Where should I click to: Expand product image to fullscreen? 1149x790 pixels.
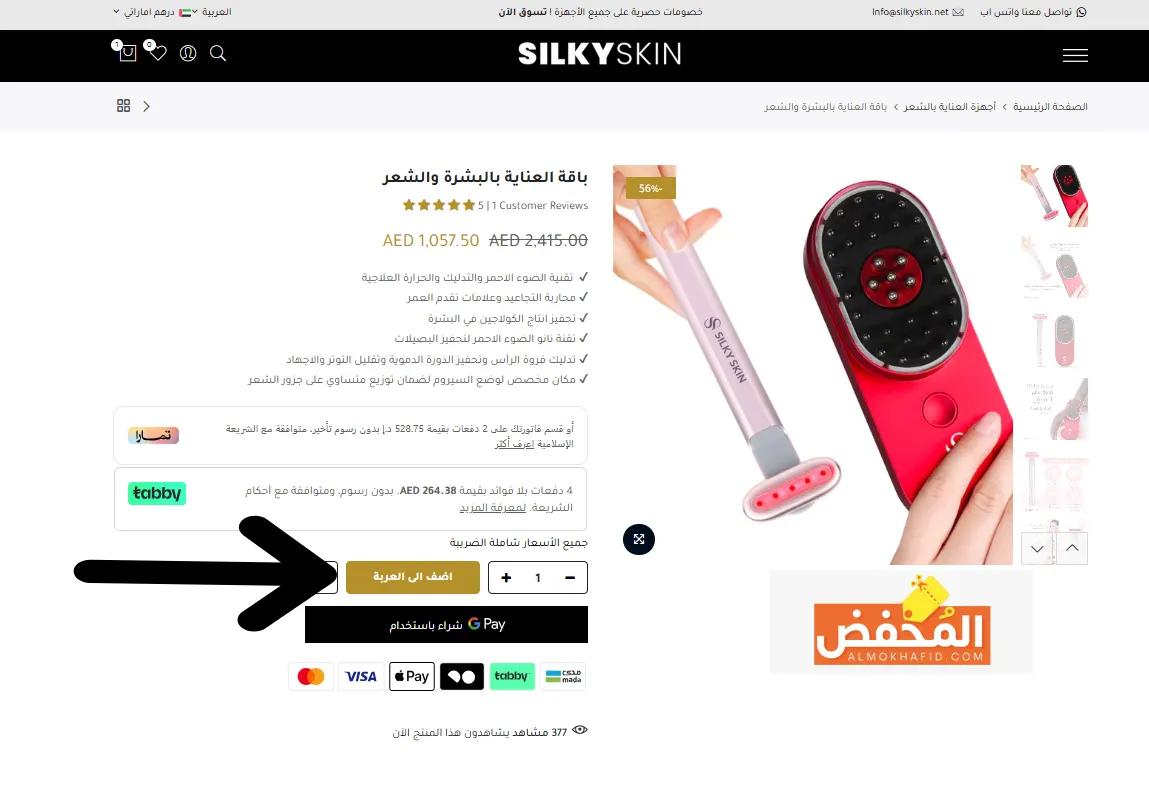coord(639,539)
